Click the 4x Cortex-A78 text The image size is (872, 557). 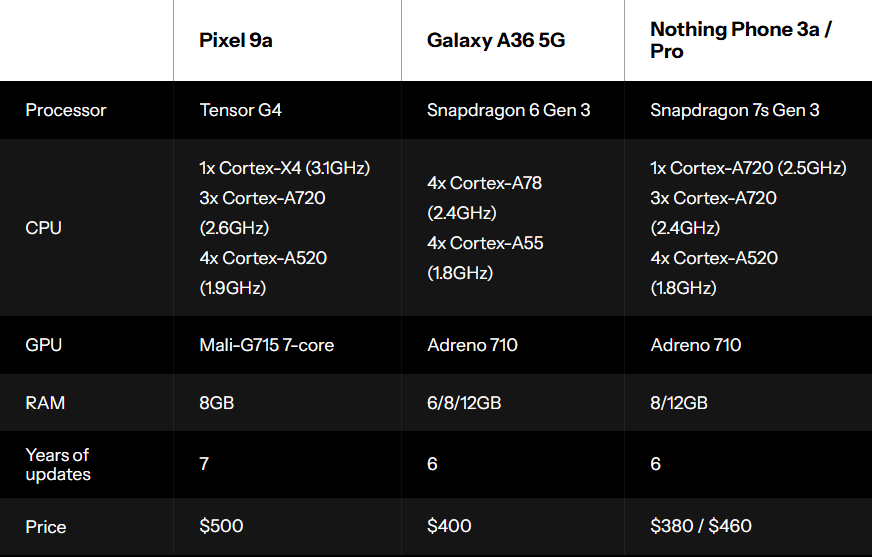pos(484,183)
